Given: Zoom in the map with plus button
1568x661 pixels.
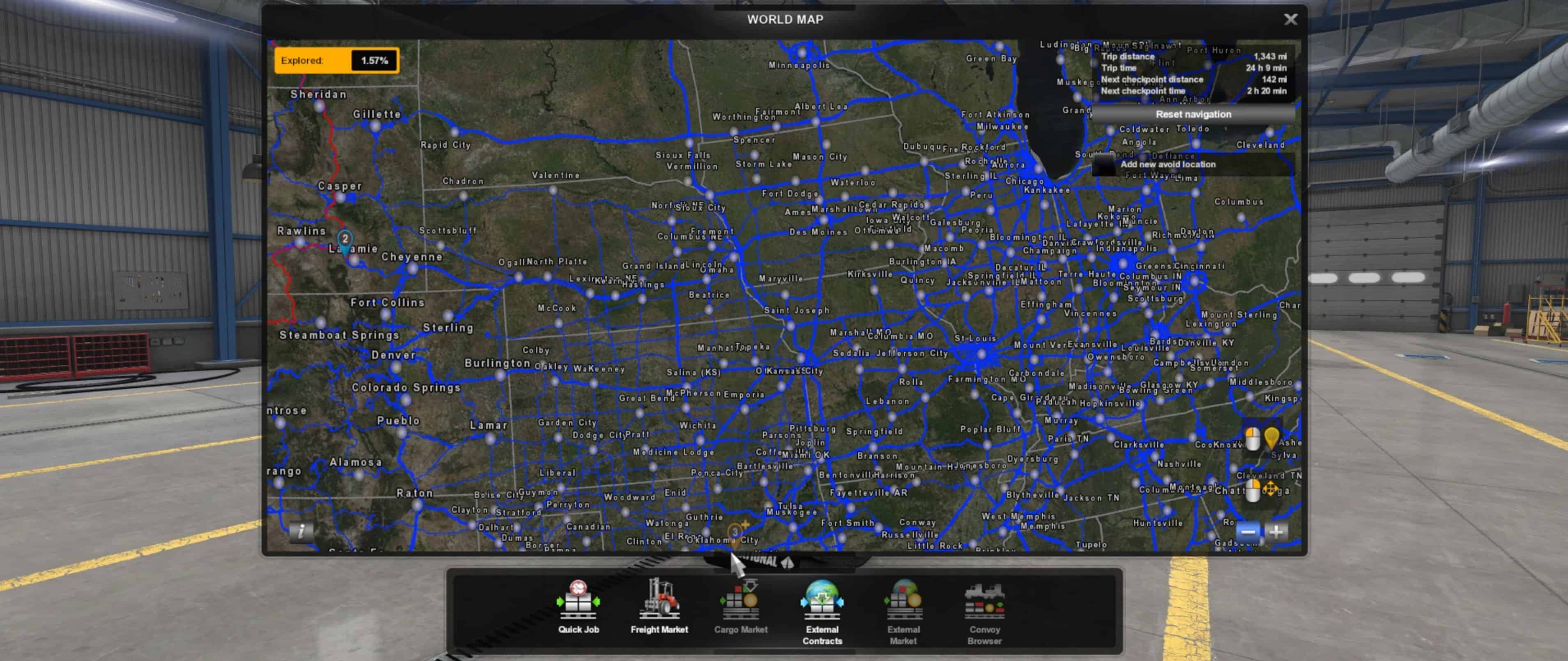Looking at the screenshot, I should (x=1276, y=531).
